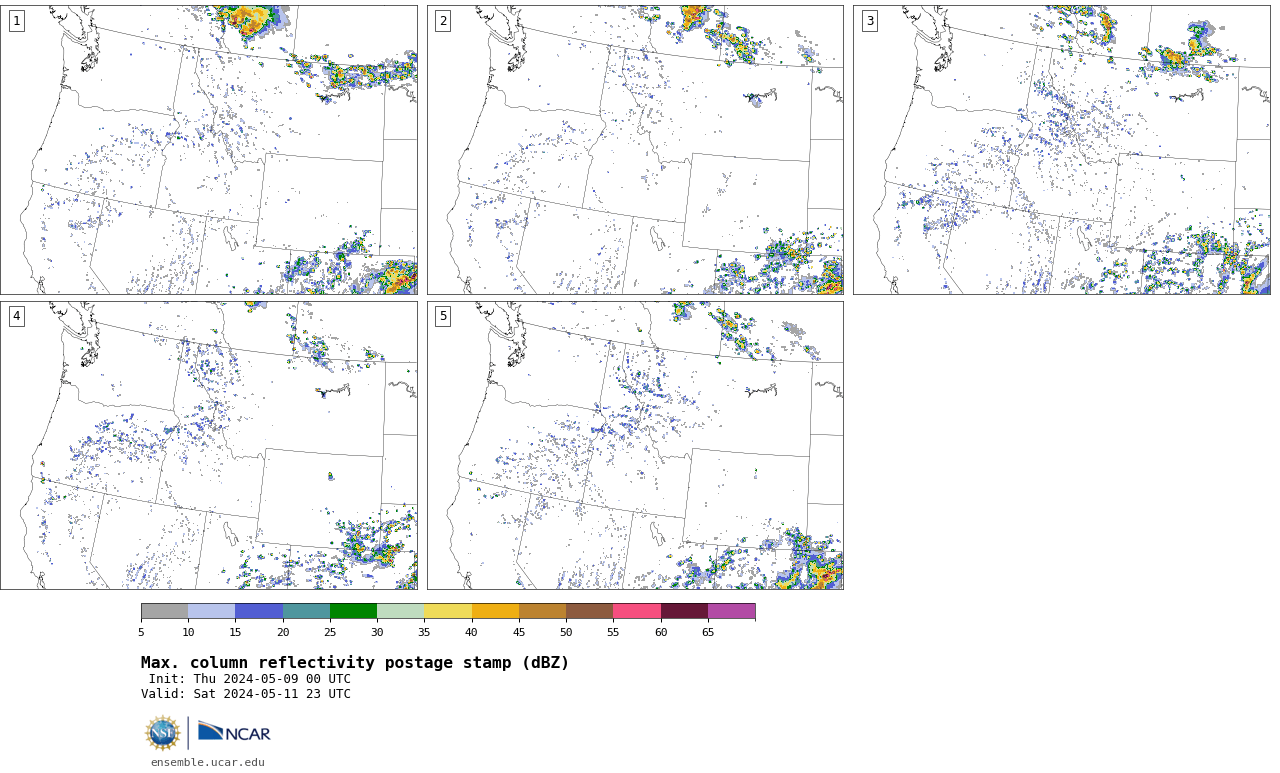The height and width of the screenshot is (773, 1280).
Task: Click the Valid: Sat 2024-05-11 23 UTC line
Action: 246,694
